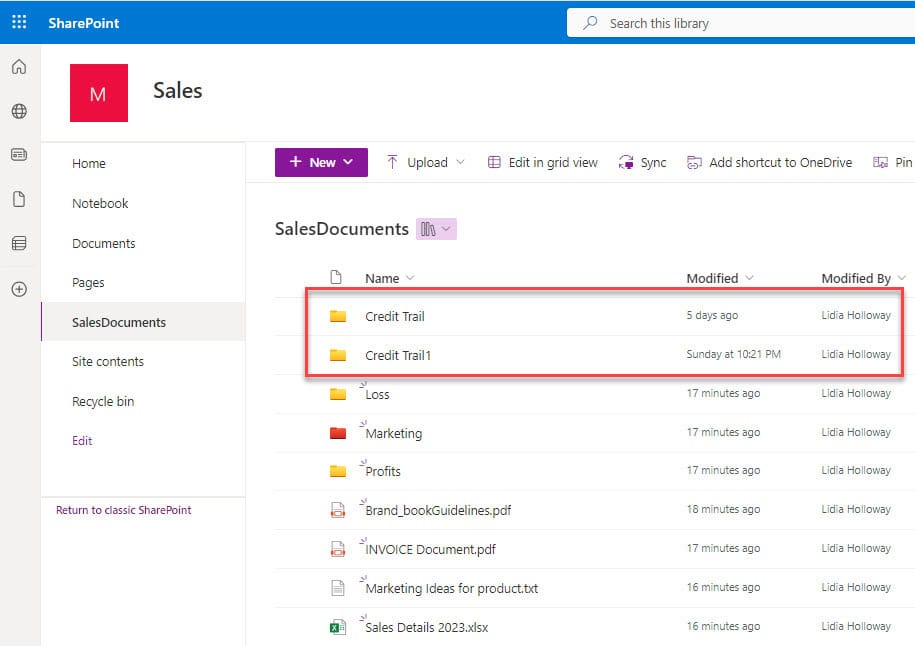The image size is (915, 646).
Task: Click the INVOICE Document PDF icon
Action: (338, 549)
